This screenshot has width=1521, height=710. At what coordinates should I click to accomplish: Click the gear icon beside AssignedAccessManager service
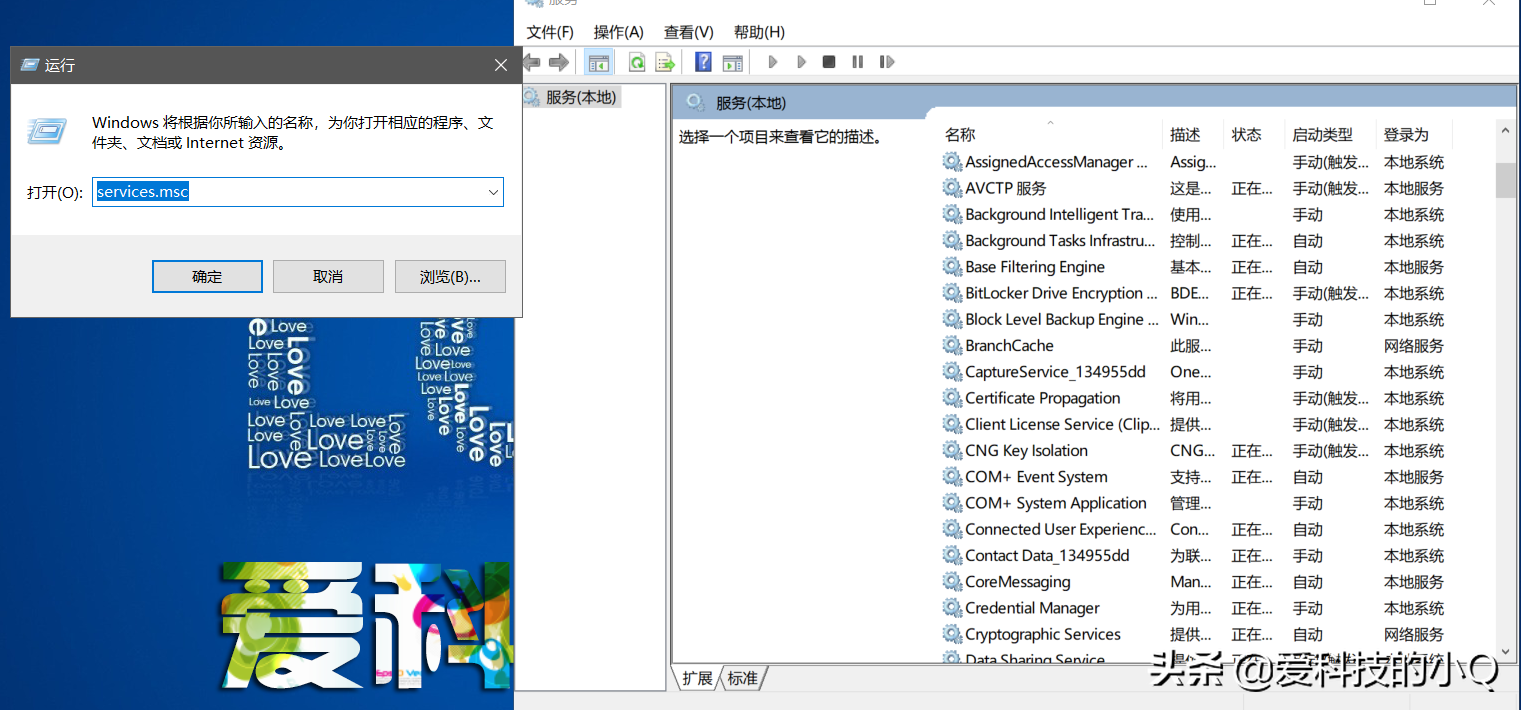[x=952, y=162]
